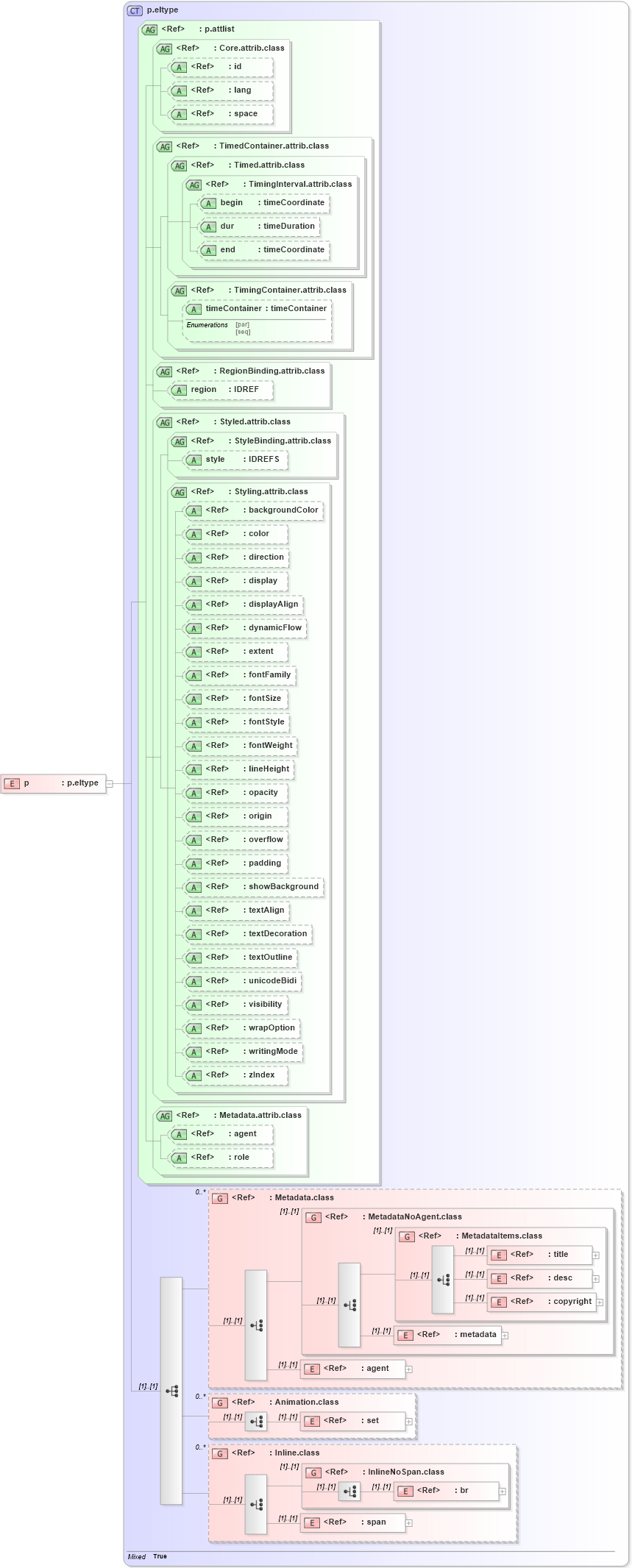Viewport: 632px width, 1568px height.
Task: Click the A icon of the region attribute
Action: tap(179, 391)
